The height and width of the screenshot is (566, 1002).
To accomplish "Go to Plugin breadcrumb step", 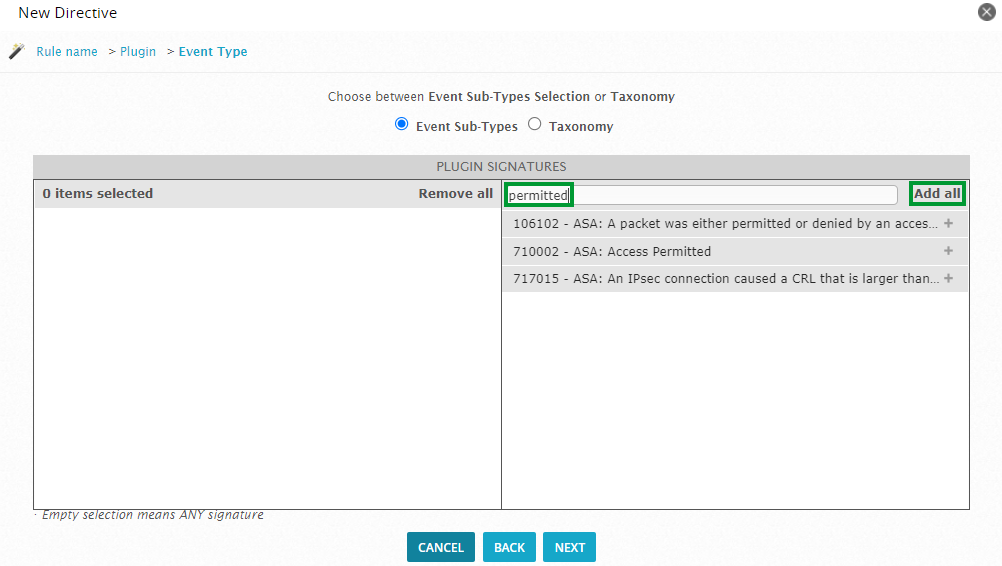I will (x=138, y=52).
